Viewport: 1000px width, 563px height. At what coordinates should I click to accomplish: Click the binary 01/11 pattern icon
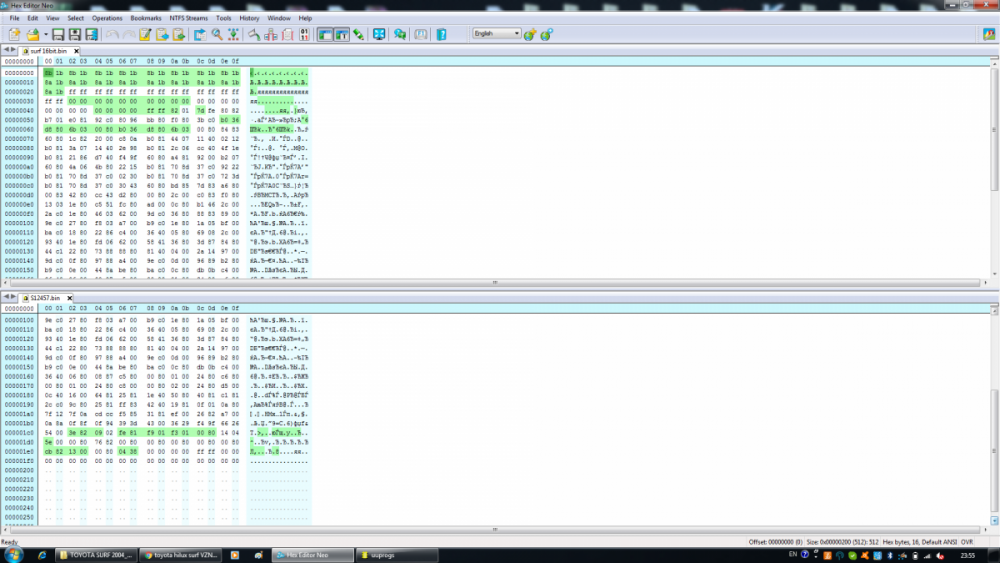[x=304, y=34]
